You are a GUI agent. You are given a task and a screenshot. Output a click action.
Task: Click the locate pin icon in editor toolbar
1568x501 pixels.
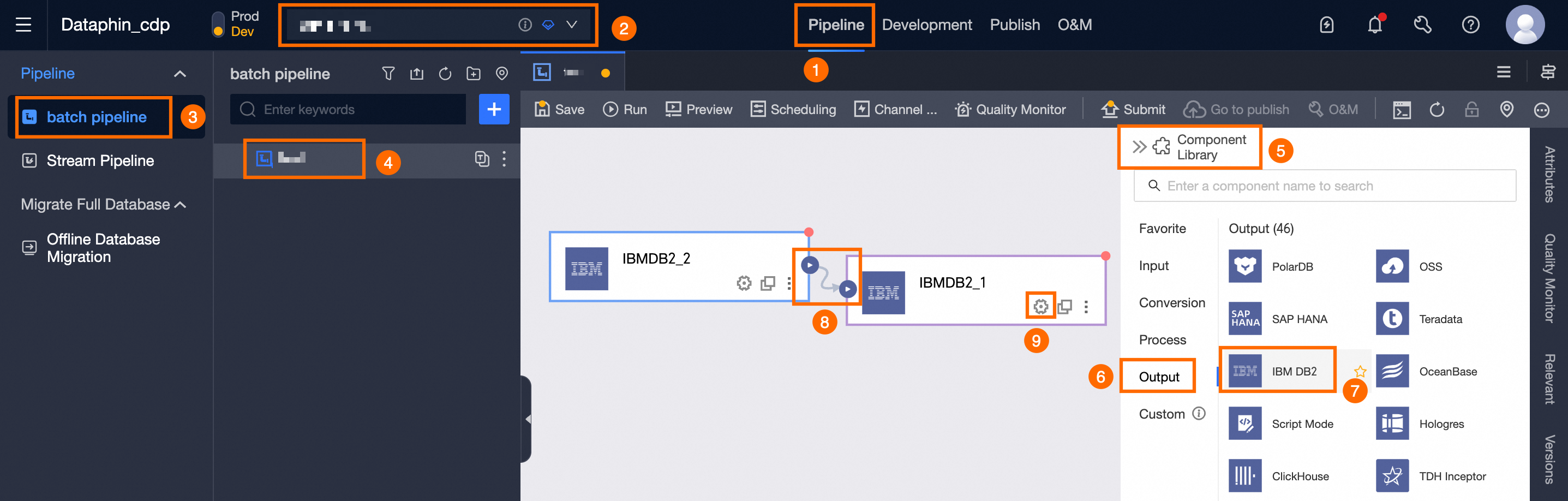click(1506, 110)
